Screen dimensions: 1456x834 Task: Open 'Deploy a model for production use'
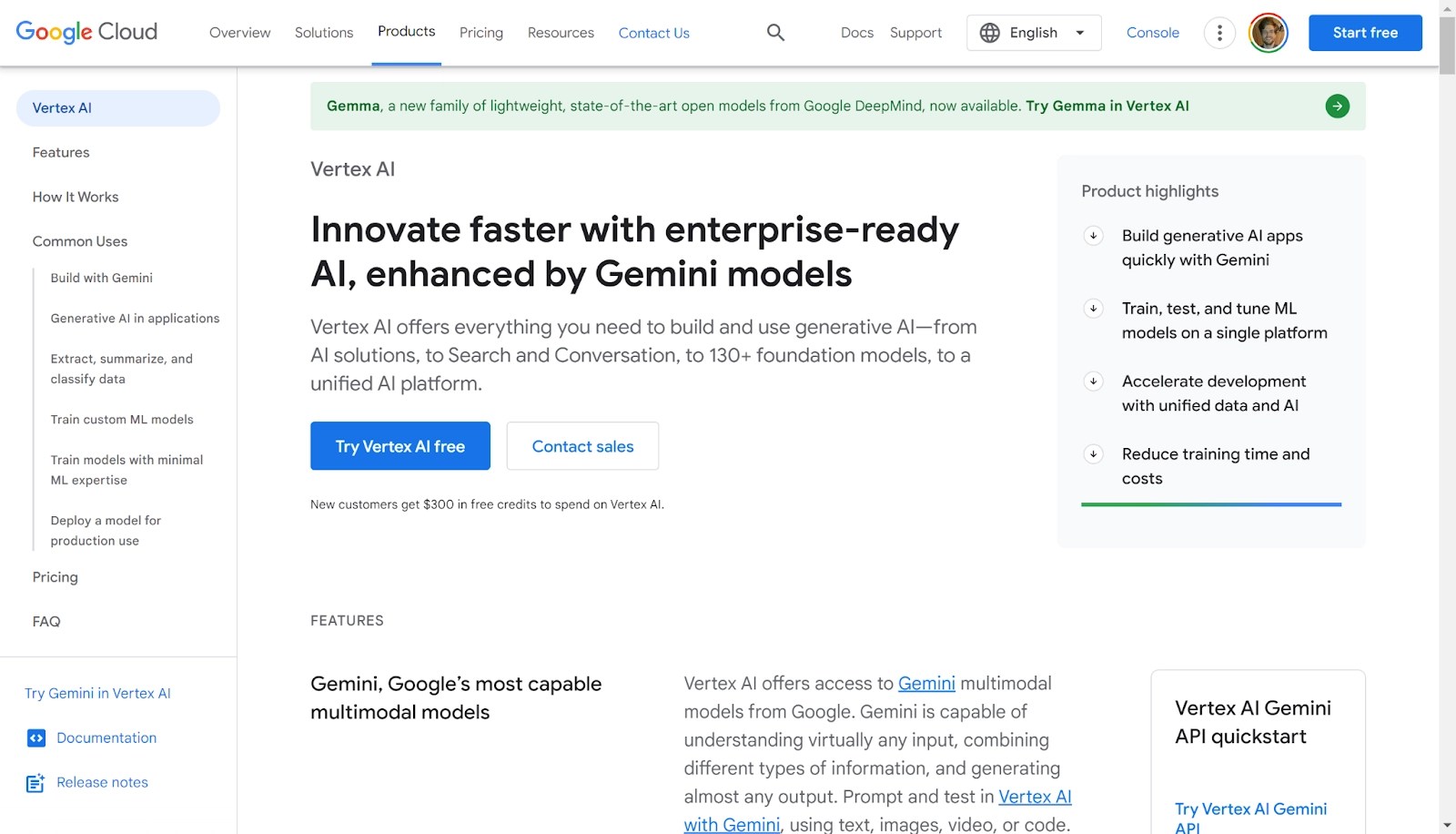(x=106, y=531)
